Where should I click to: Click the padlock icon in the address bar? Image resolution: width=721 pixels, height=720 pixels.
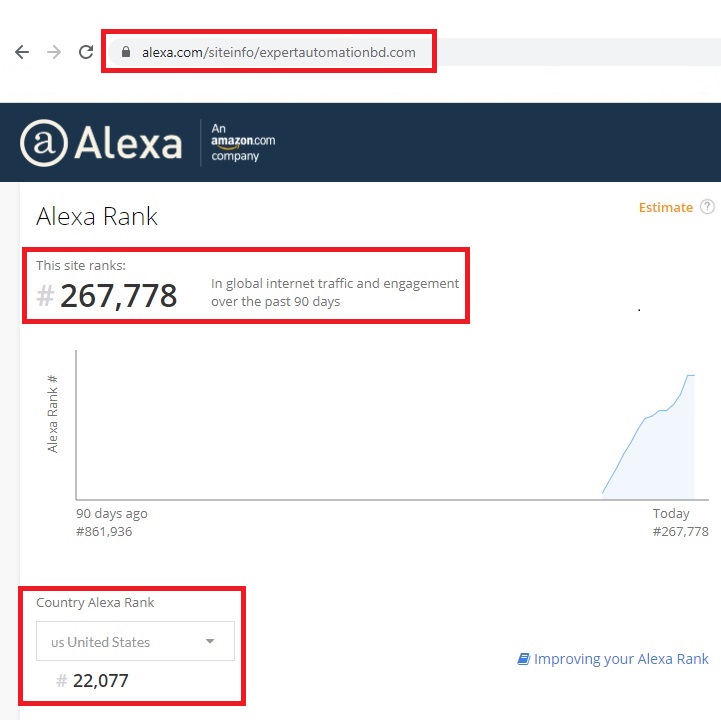(x=125, y=52)
